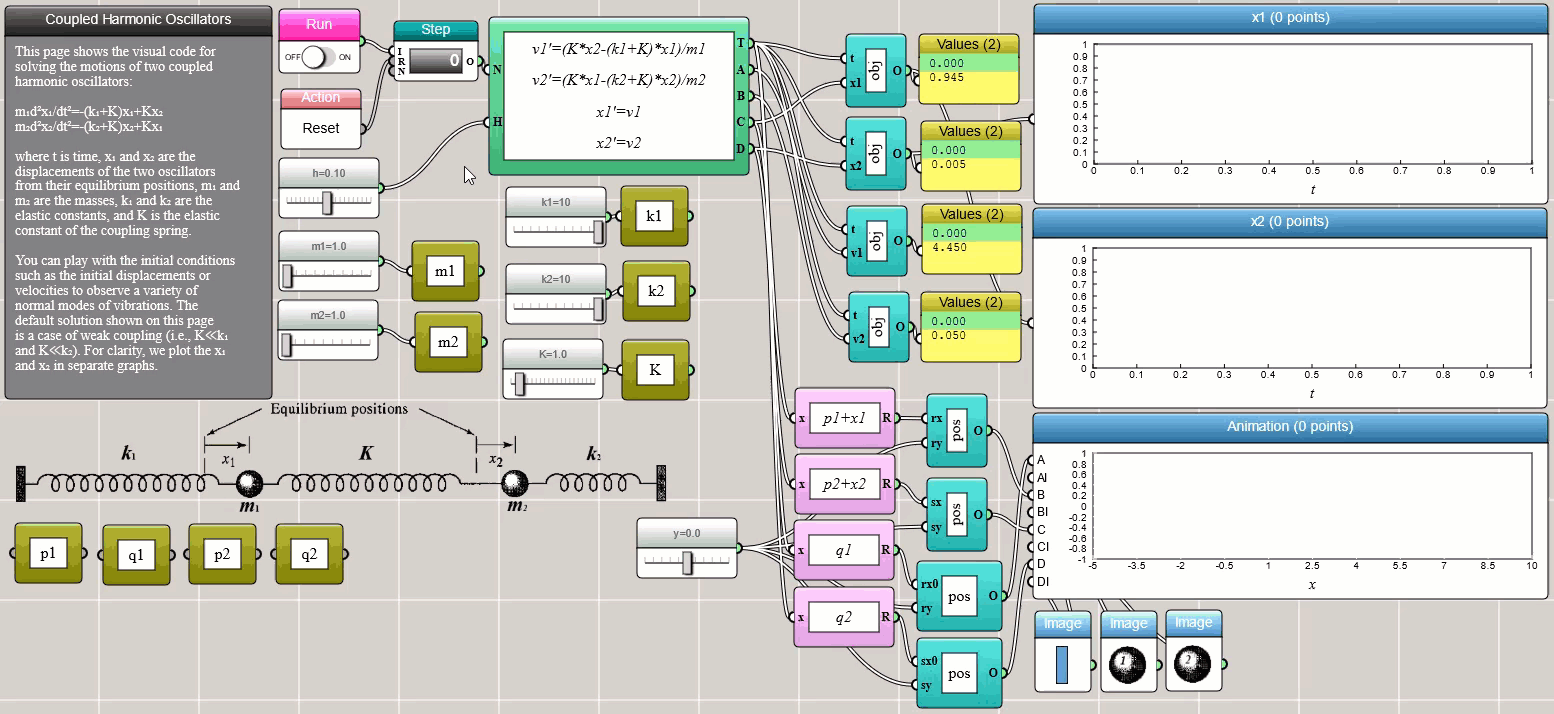The height and width of the screenshot is (714, 1554).
Task: Click the ball 2 Image block
Action: (x=1193, y=652)
